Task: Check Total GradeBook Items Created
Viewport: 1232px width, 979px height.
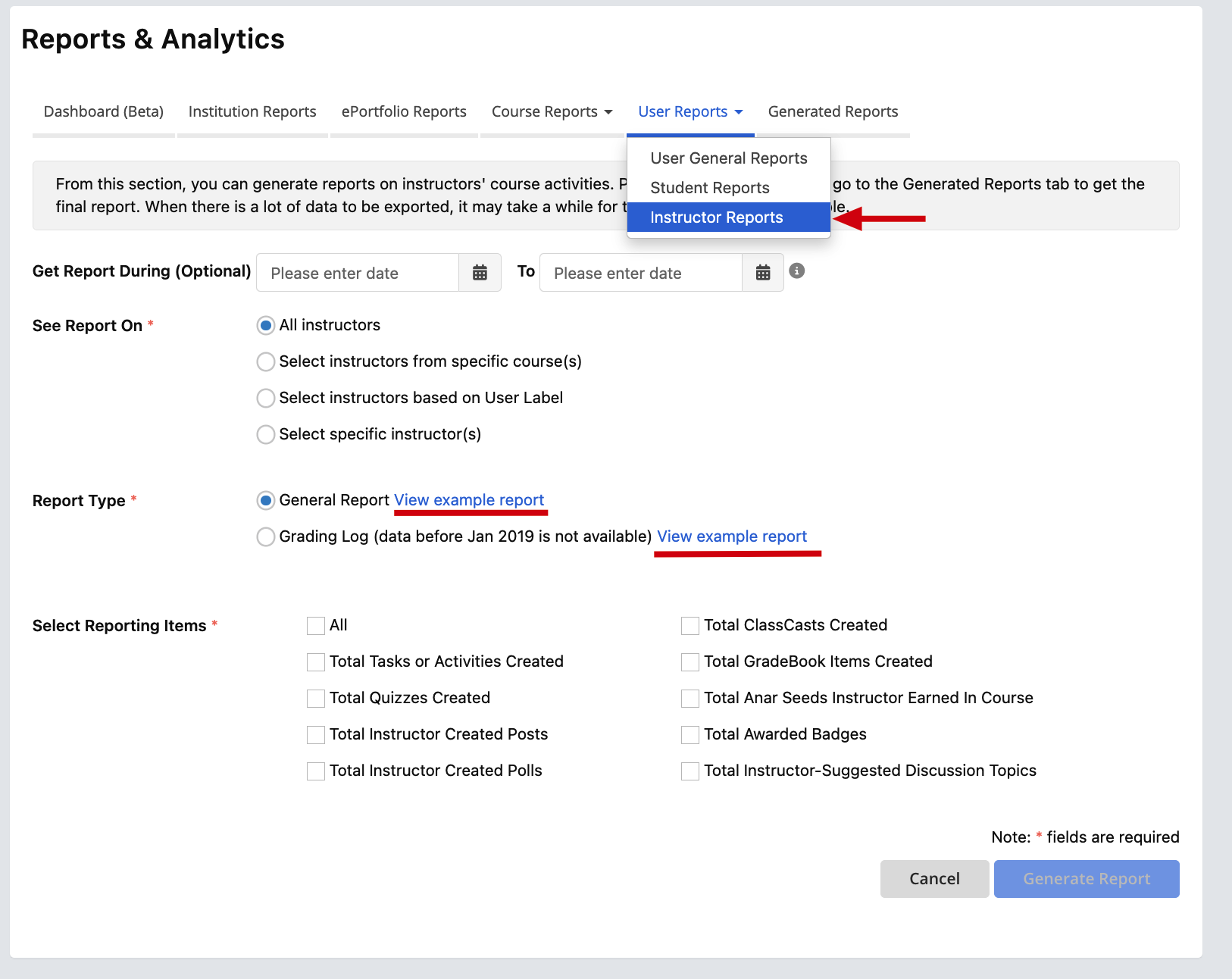Action: (x=690, y=662)
